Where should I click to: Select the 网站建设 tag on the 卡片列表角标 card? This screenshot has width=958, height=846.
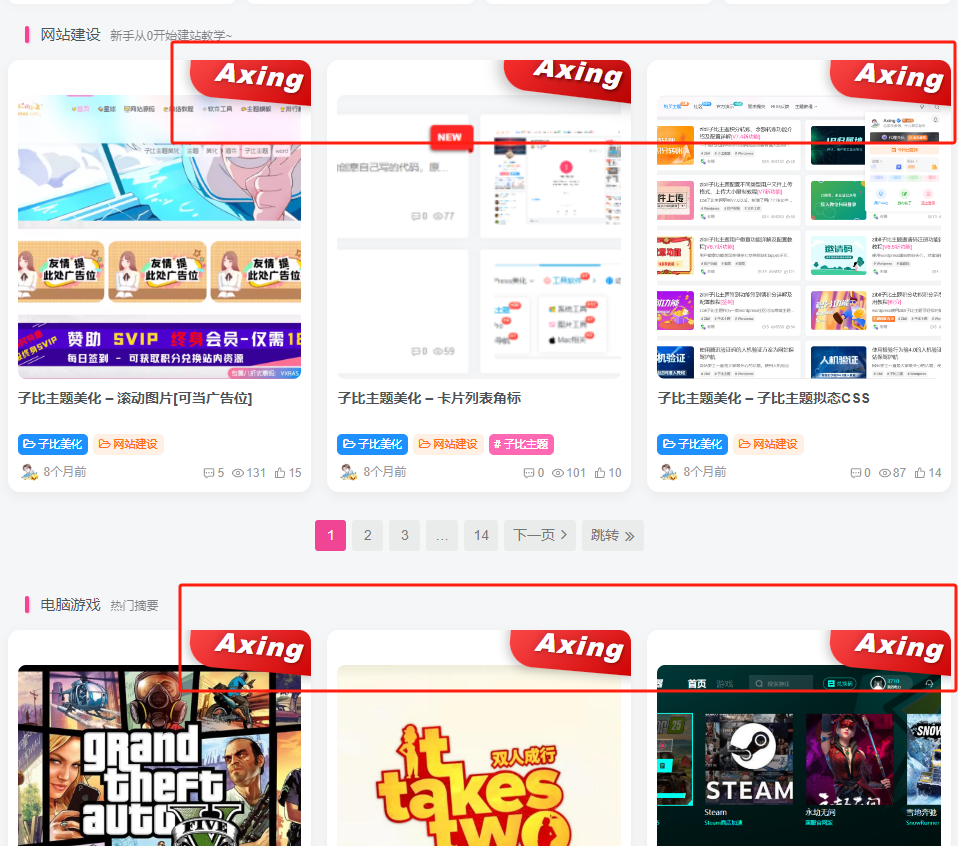[448, 444]
